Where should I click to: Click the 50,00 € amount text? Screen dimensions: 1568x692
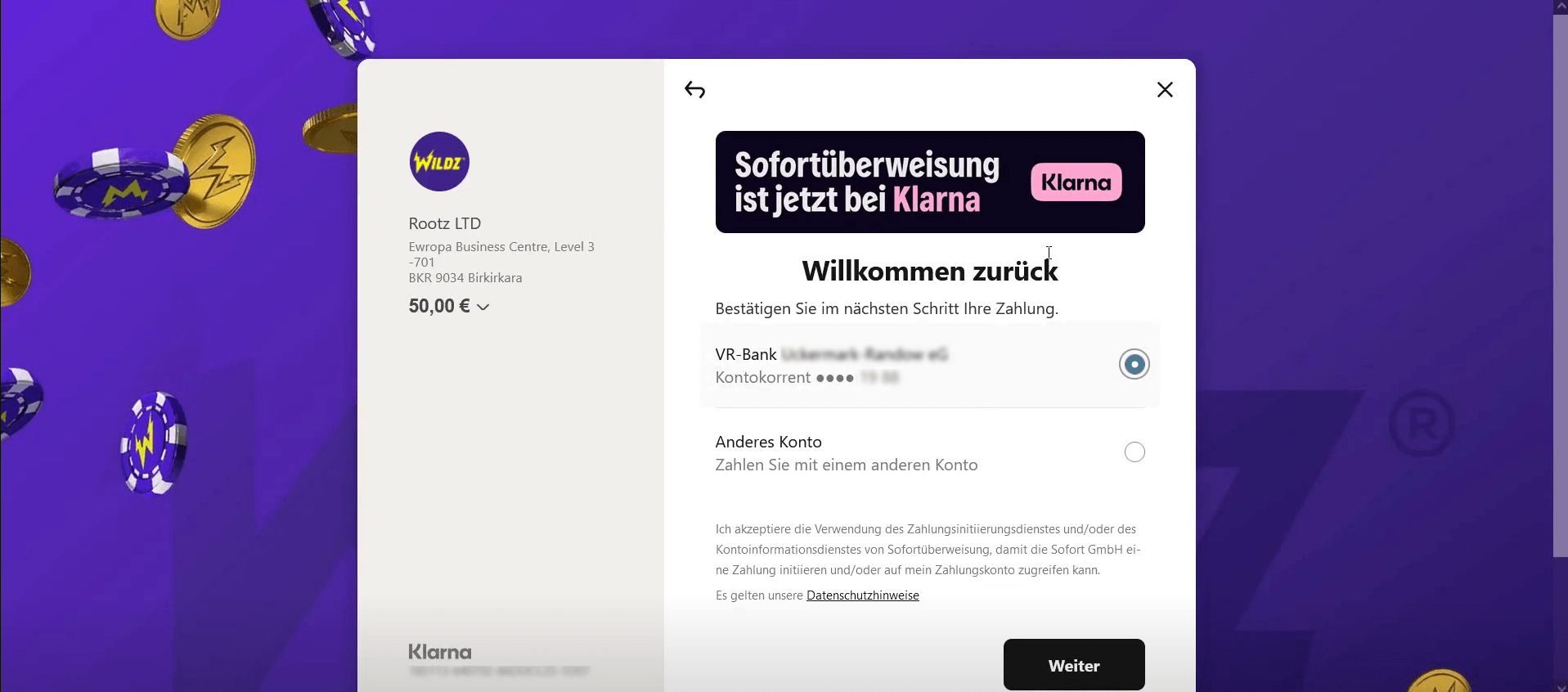(x=439, y=306)
